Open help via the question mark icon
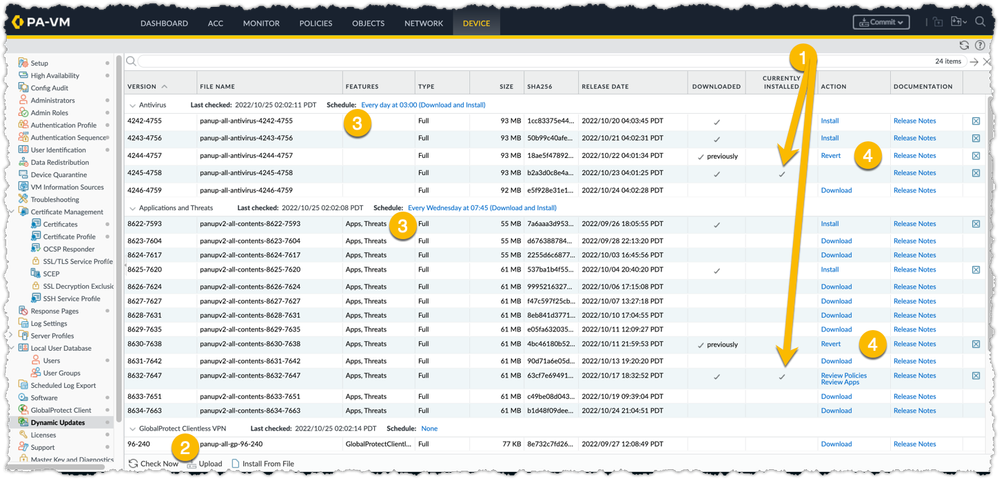Image resolution: width=999 pixels, height=479 pixels. pos(979,45)
